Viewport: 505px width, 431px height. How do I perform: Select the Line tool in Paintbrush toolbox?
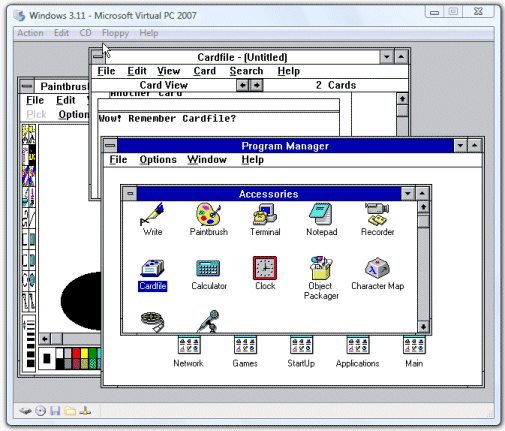click(32, 218)
